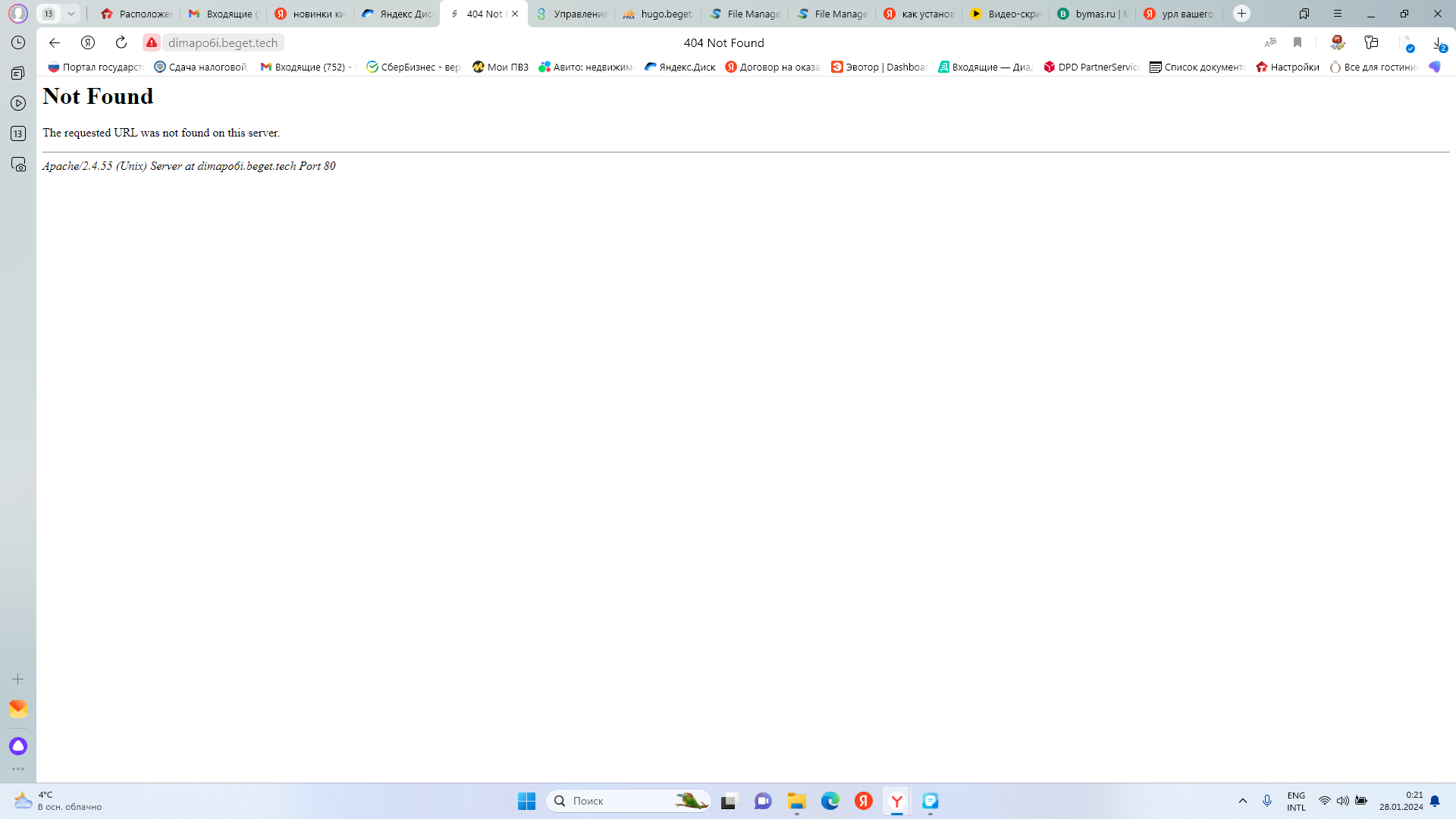1456x819 pixels.
Task: Open the Мои ПВЗ bookmark
Action: (x=500, y=67)
